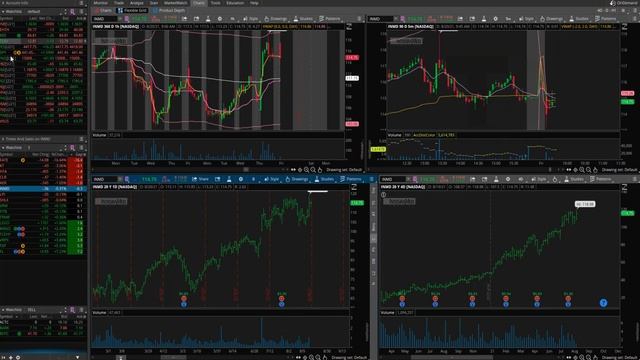Click the symbol field in the top-left chart
Image resolution: width=640 pixels, height=360 pixels.
[x=104, y=19]
